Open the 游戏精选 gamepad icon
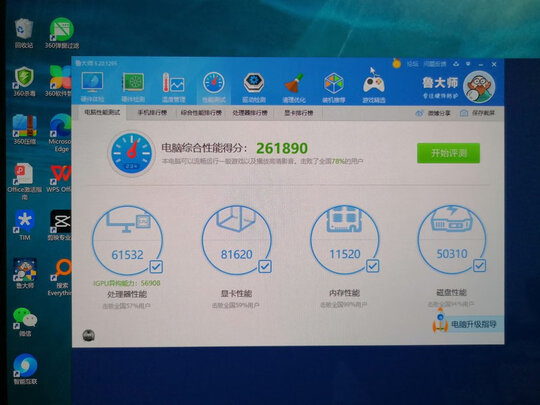540x405 pixels. coord(374,84)
